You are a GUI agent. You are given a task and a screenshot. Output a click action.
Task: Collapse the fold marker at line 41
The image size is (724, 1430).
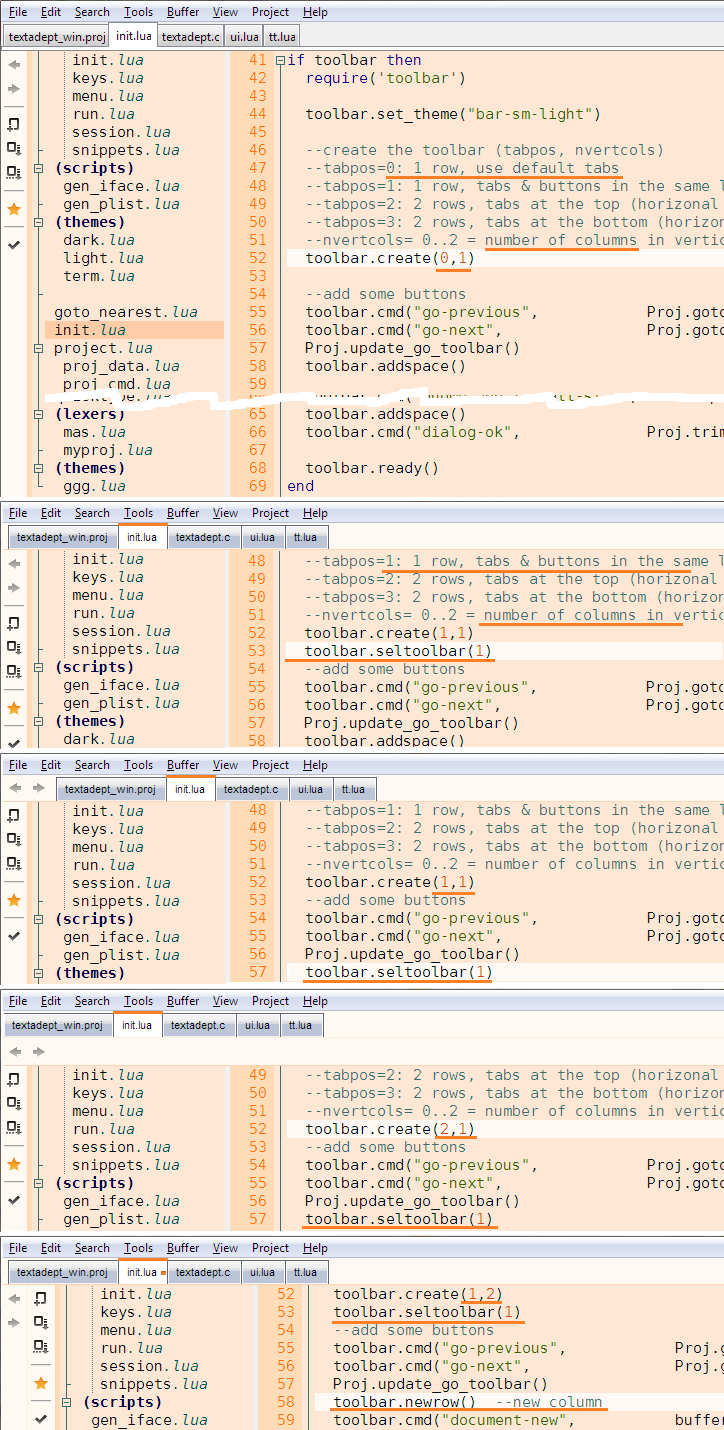281,60
